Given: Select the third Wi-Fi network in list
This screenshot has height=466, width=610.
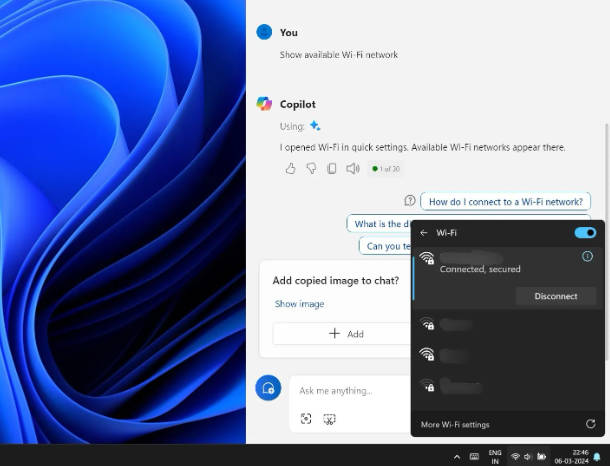Looking at the screenshot, I should click(508, 355).
